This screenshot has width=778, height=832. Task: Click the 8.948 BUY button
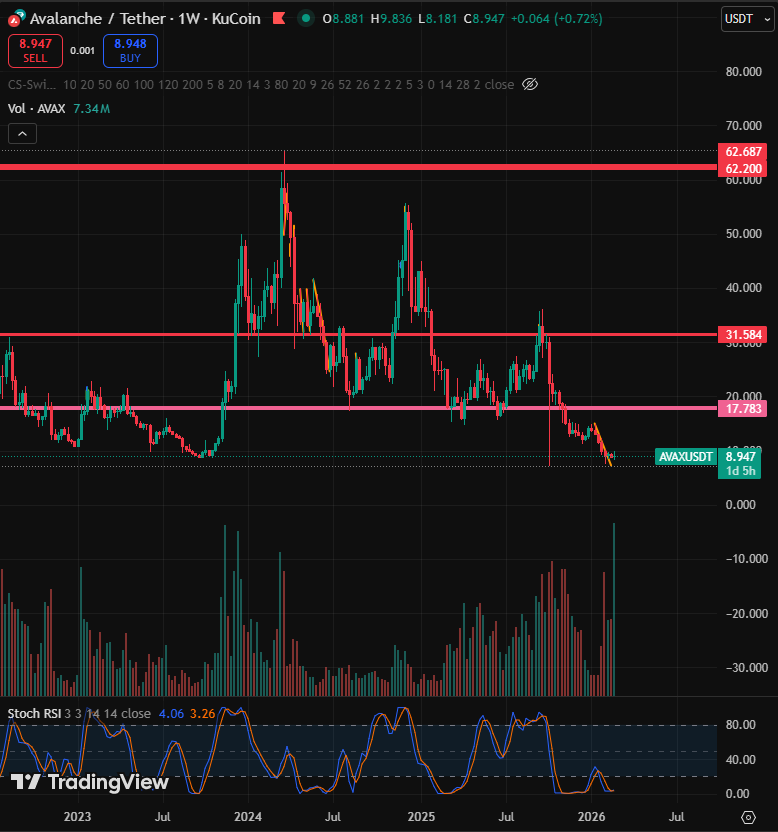tap(130, 51)
